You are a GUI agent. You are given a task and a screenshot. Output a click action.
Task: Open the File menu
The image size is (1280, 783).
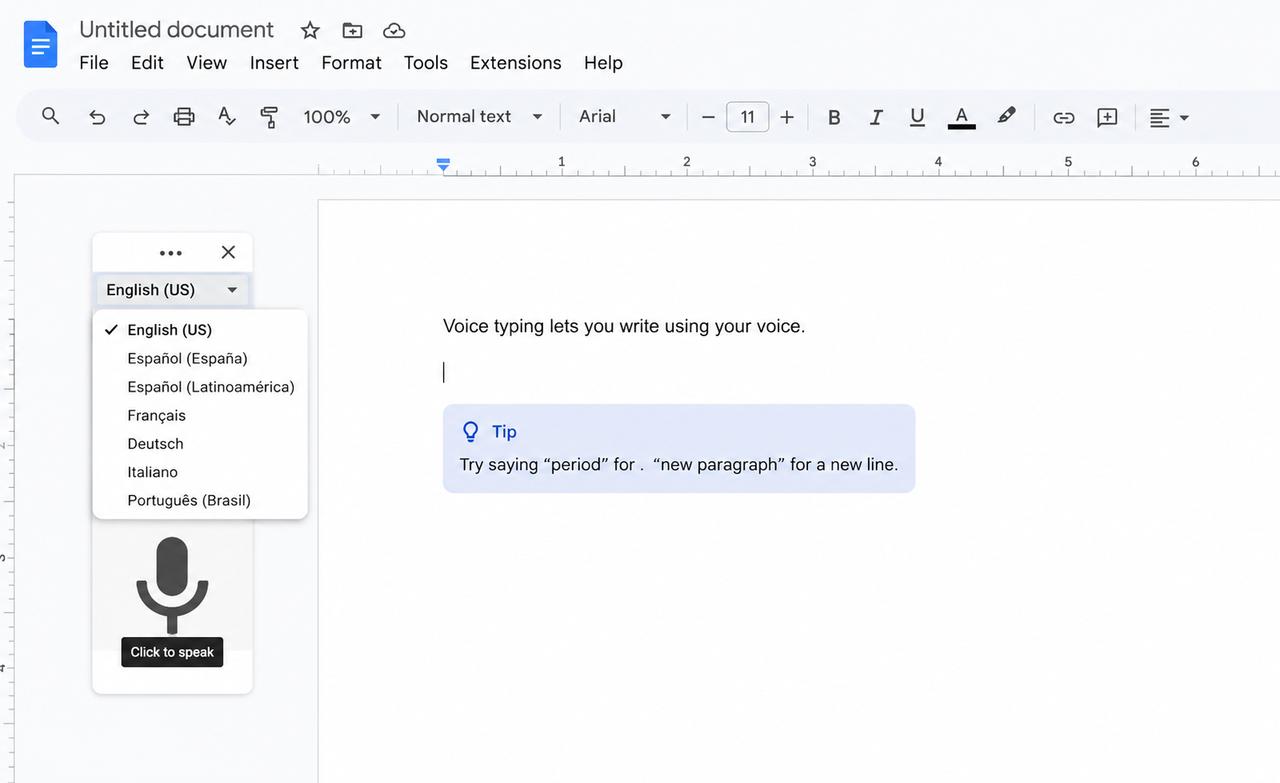pyautogui.click(x=94, y=62)
